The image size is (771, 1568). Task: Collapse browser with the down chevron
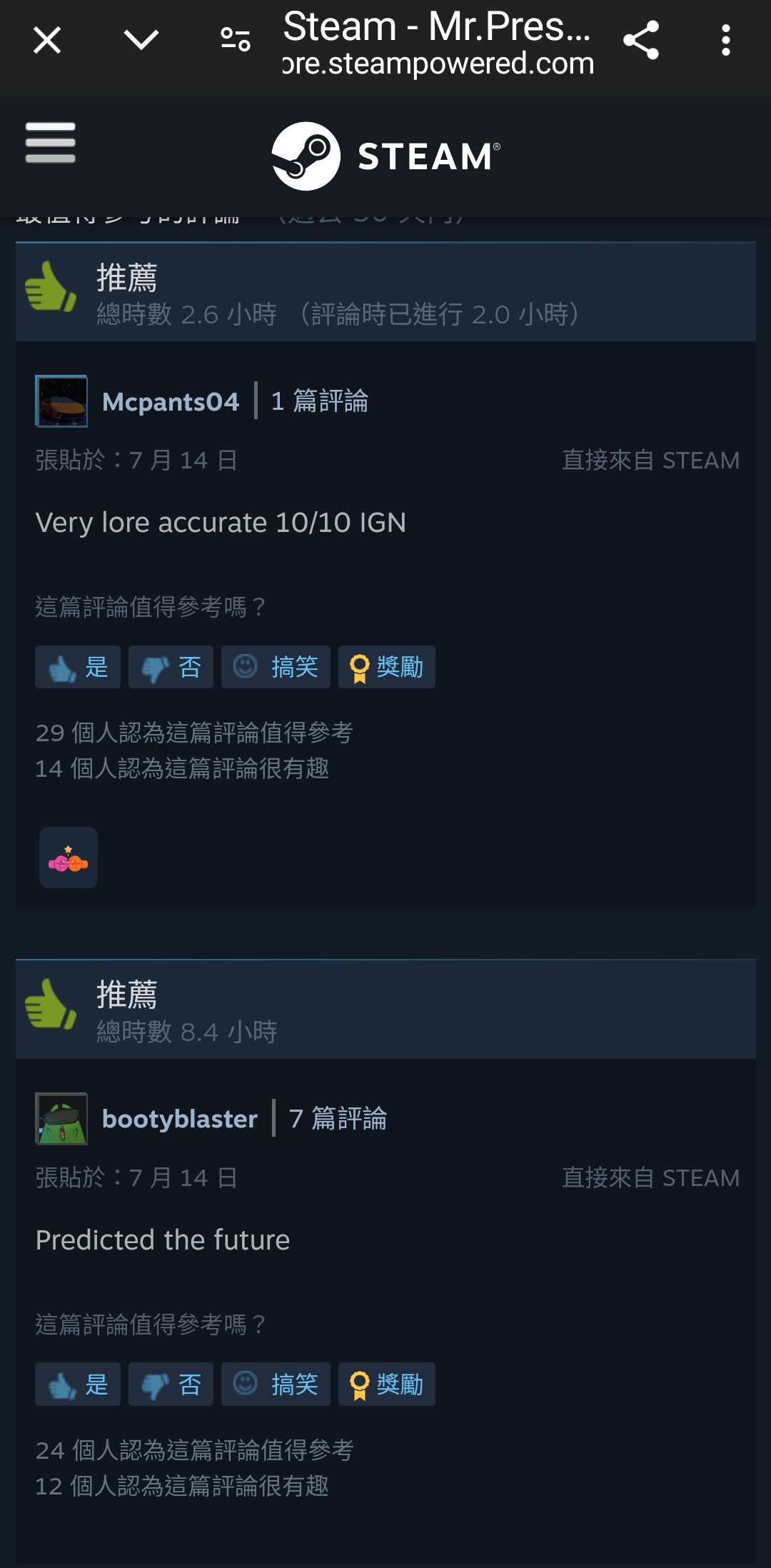[141, 40]
